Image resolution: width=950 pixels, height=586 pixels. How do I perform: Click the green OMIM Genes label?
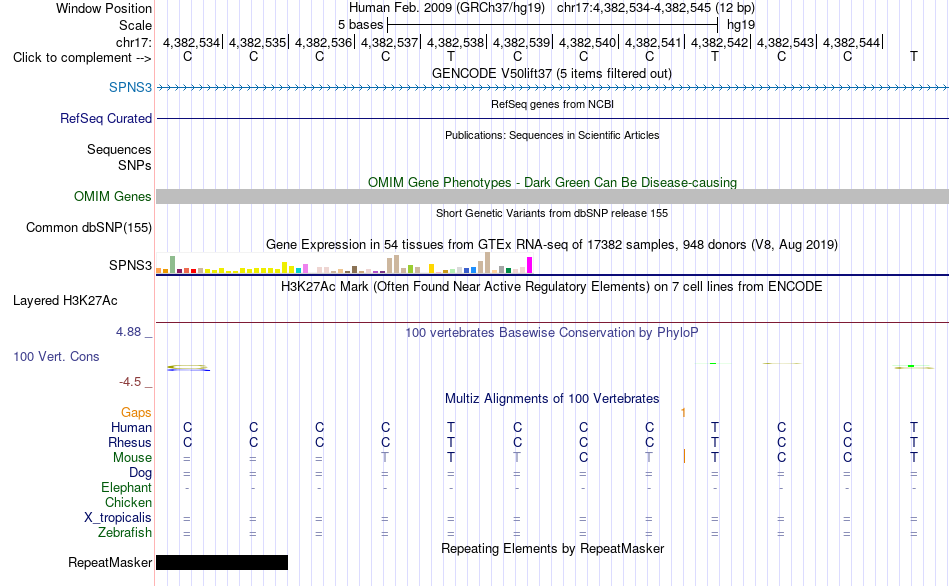coord(112,196)
